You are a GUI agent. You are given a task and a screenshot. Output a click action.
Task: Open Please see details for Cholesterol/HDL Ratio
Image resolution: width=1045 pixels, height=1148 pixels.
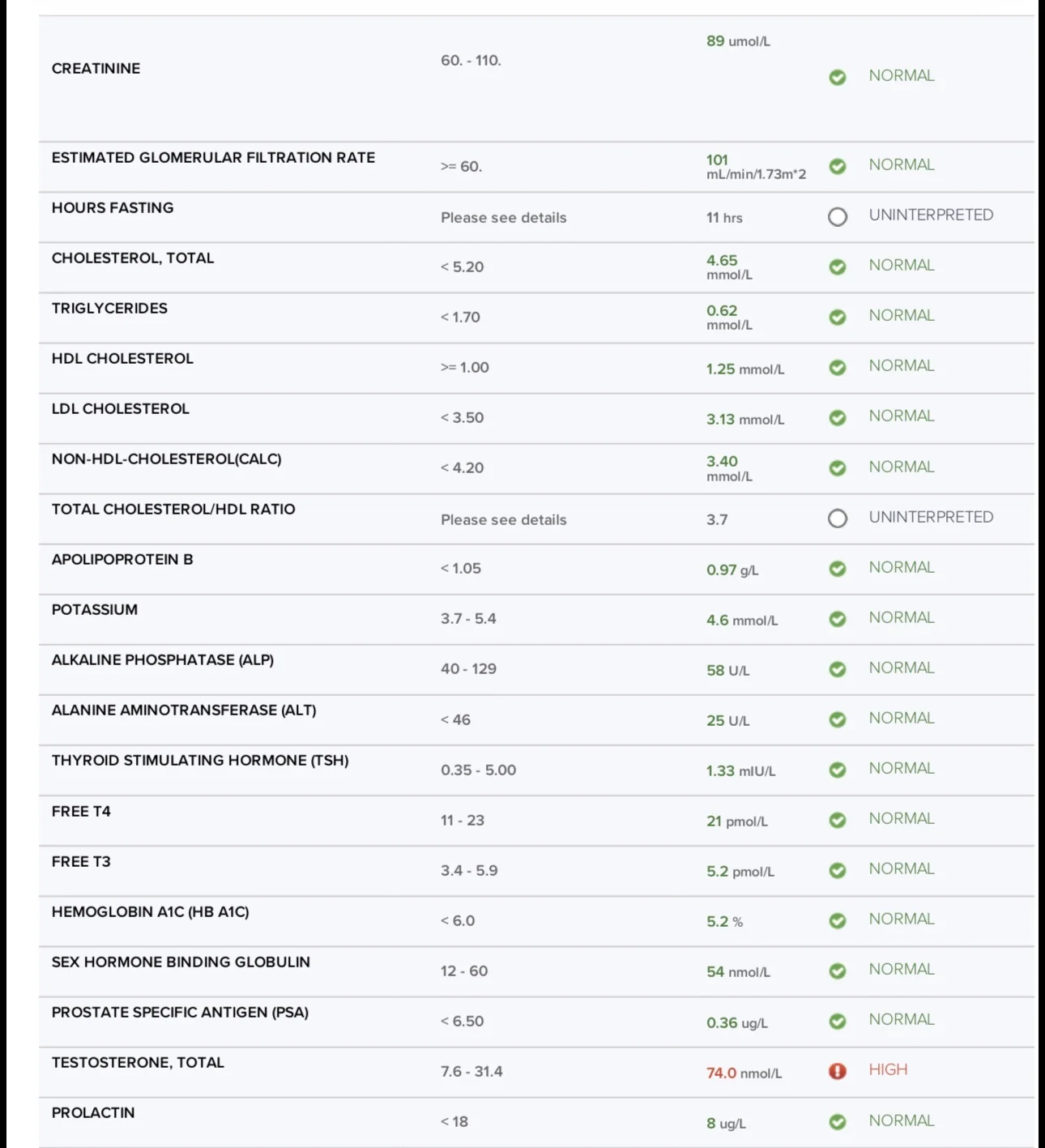pos(503,519)
